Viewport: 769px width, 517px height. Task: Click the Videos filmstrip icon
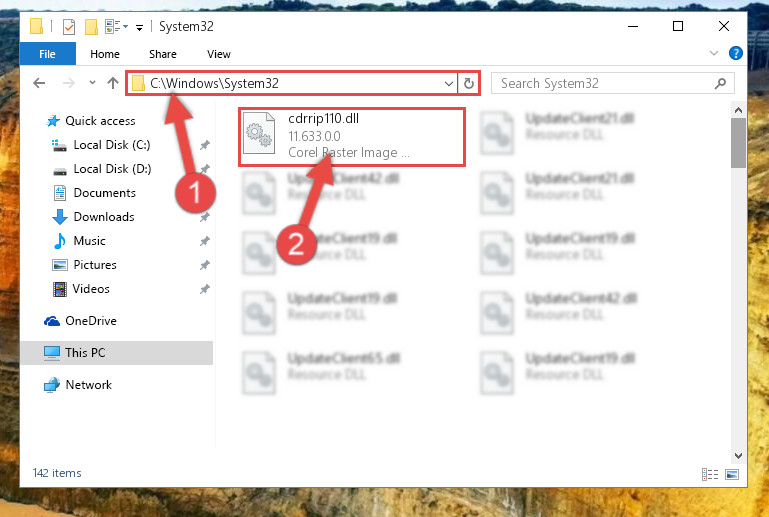59,289
